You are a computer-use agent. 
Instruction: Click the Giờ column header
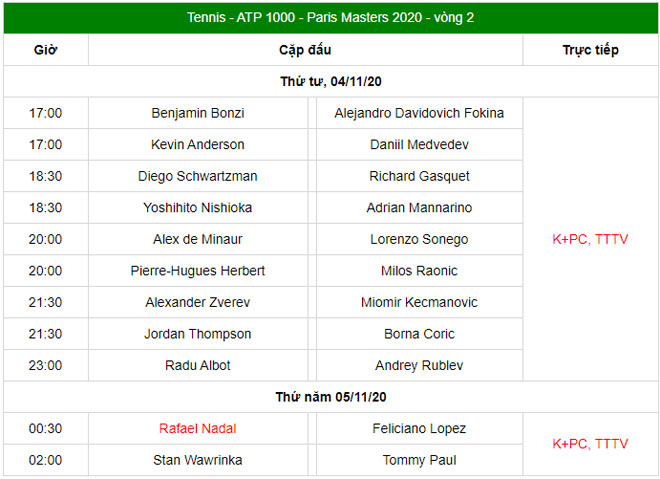45,50
